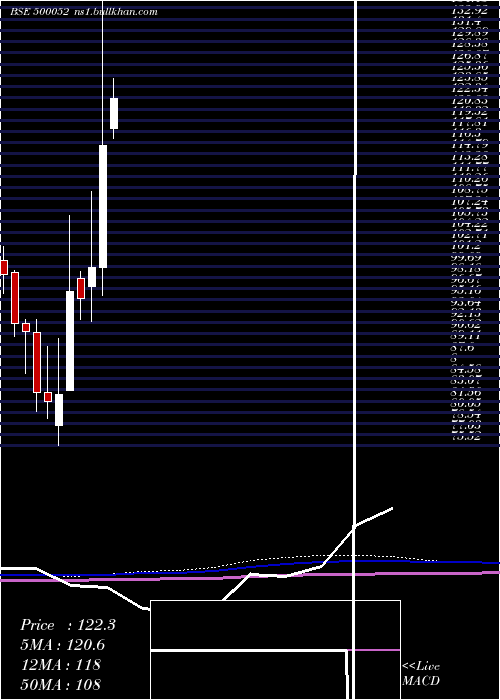The image size is (500, 700).
Task: Click the 120.83 price axis label
Action: [469, 101]
